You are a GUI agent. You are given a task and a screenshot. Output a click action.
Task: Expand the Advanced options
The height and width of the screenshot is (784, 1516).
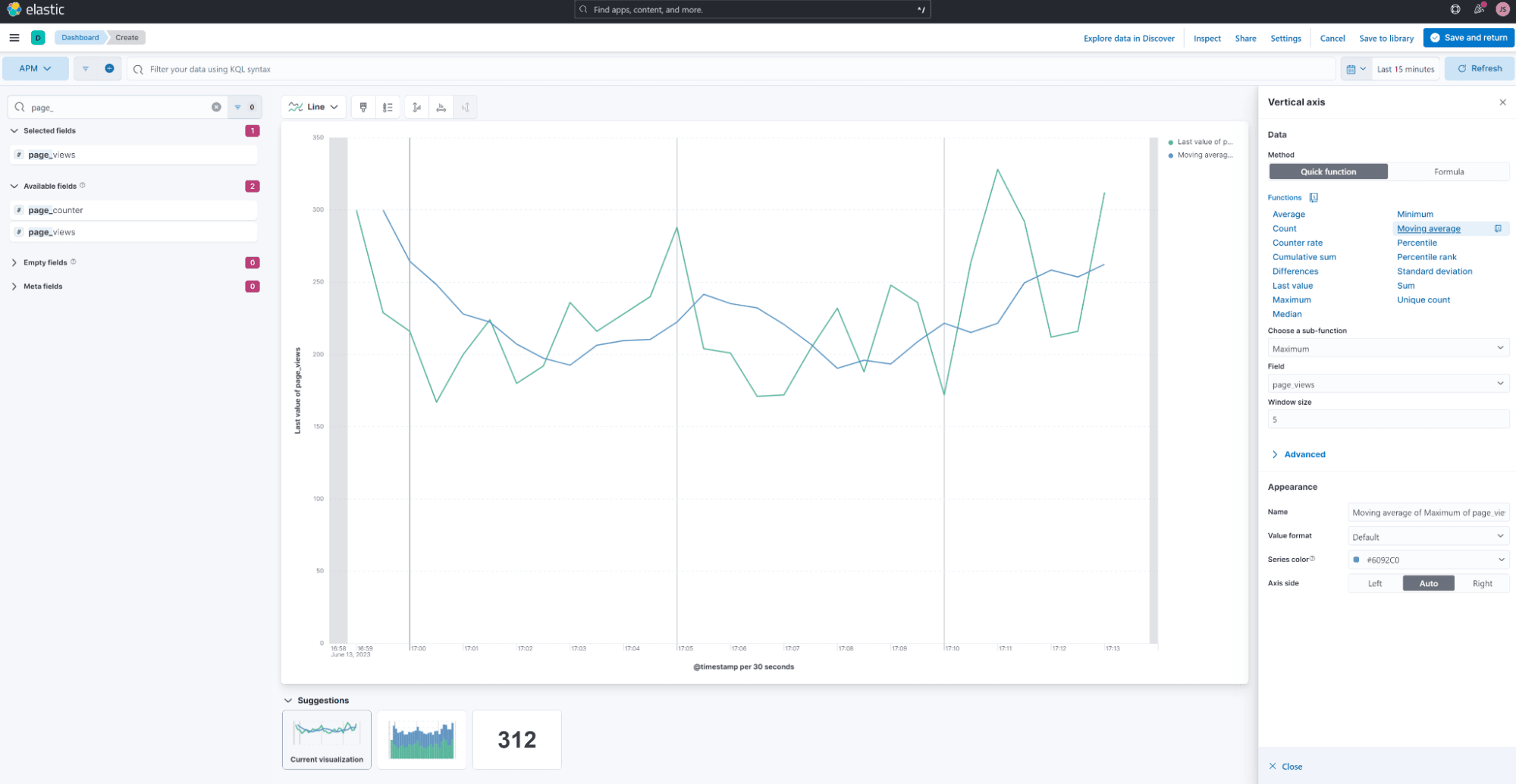pos(1298,454)
